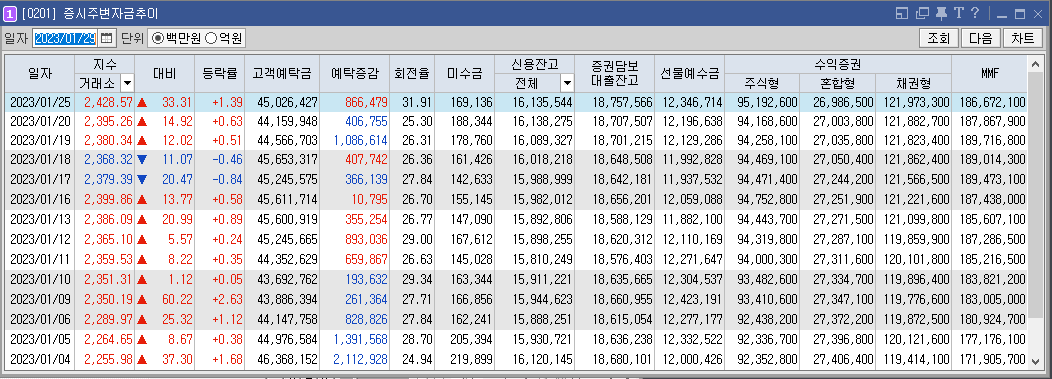Open the 거래소 index dropdown
Screen dimensions: 1052x379
127,83
